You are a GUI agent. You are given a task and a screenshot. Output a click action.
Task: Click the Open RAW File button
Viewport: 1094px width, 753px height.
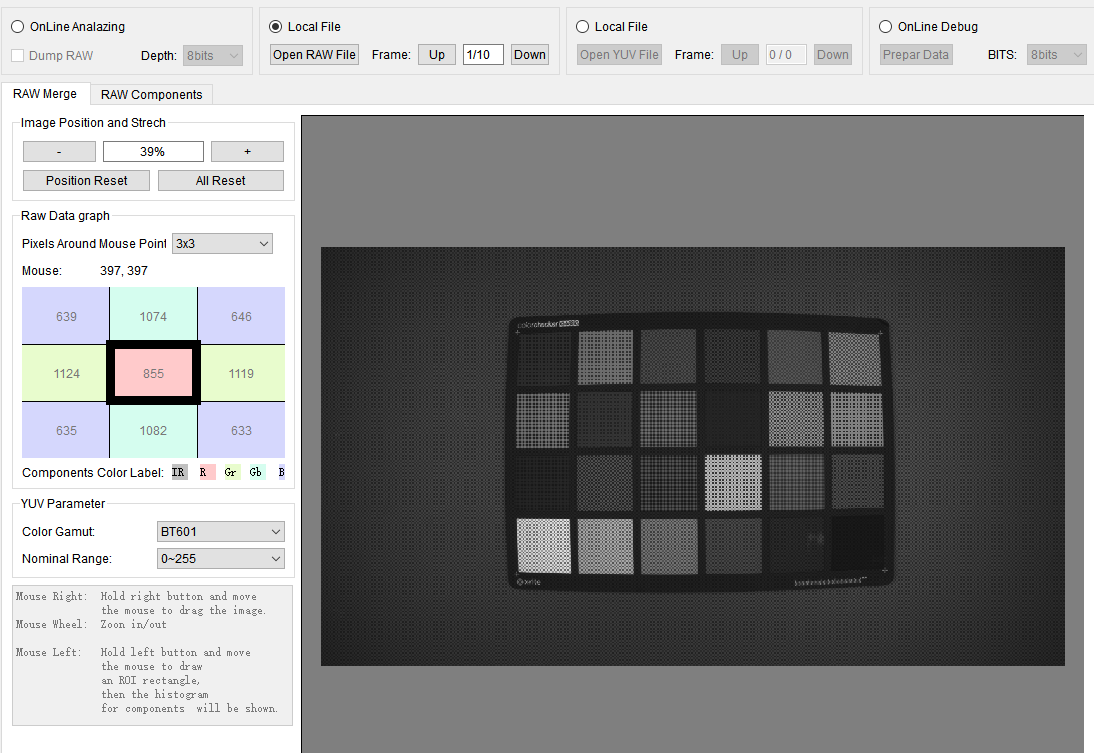click(315, 55)
